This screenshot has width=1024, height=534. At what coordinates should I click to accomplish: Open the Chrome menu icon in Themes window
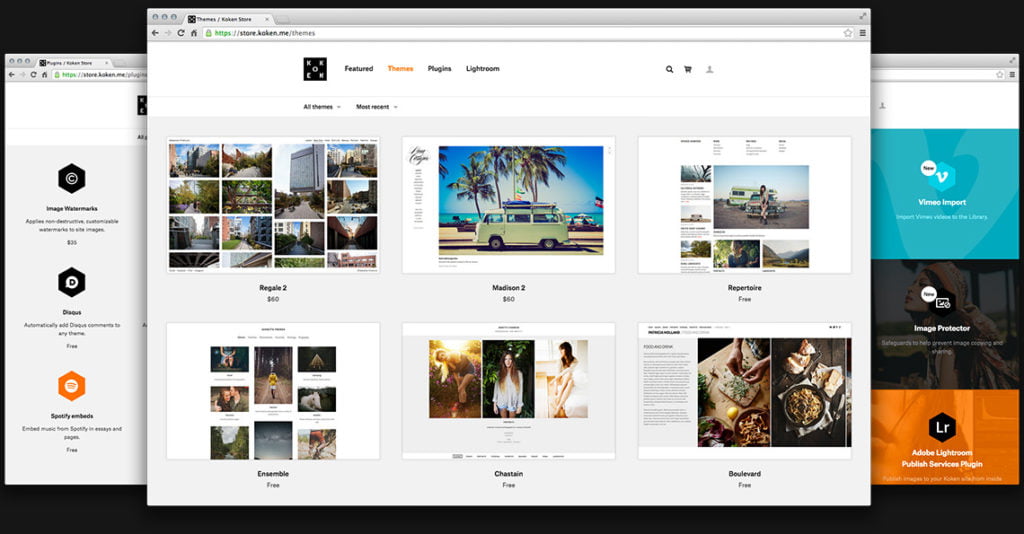pos(863,33)
